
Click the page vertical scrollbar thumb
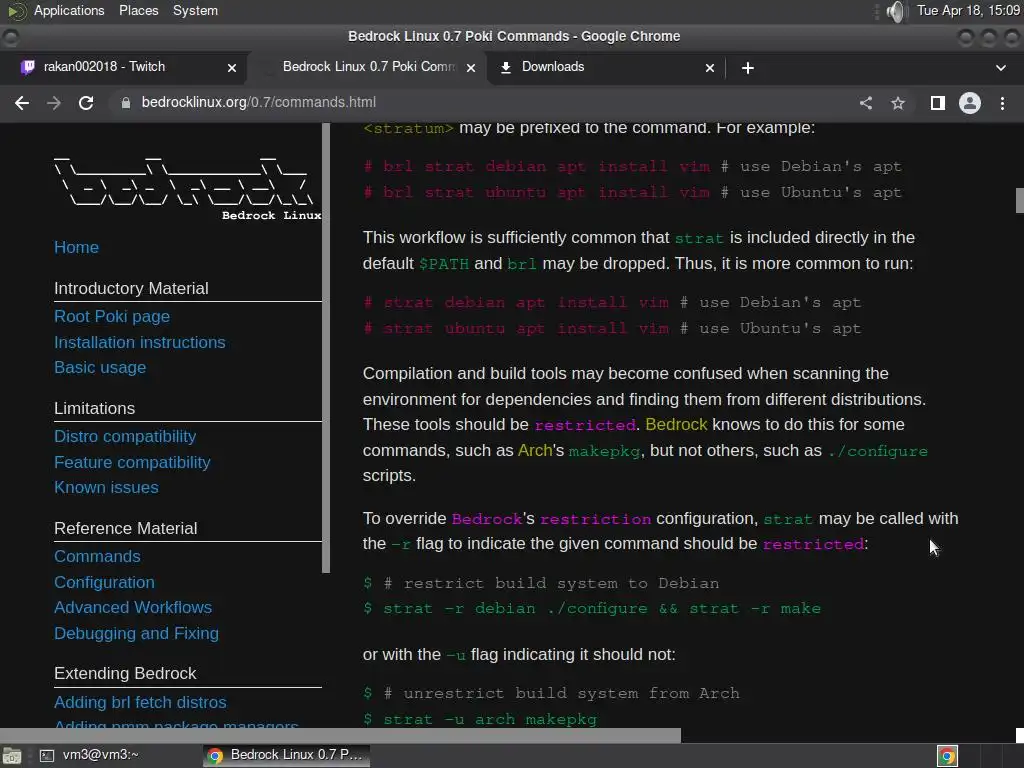point(1019,200)
